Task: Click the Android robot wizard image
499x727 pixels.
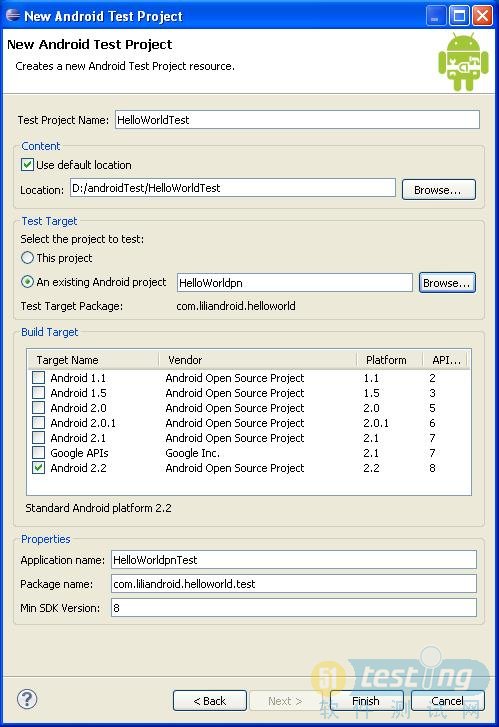Action: tap(463, 62)
